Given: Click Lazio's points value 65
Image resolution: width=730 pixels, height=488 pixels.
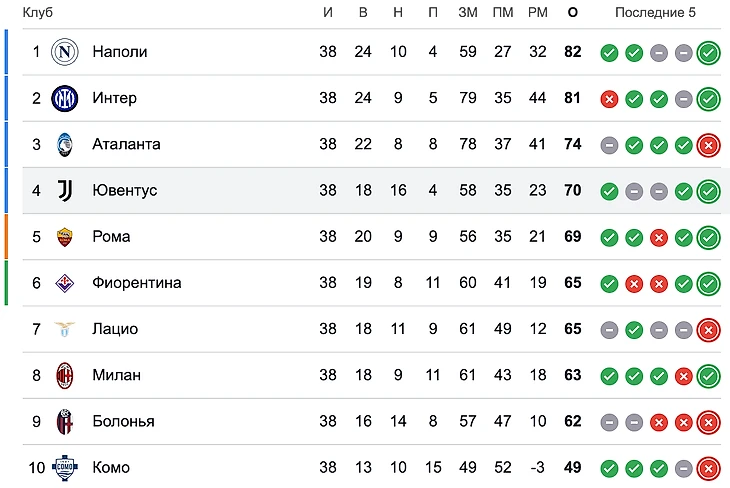Looking at the screenshot, I should [572, 329].
